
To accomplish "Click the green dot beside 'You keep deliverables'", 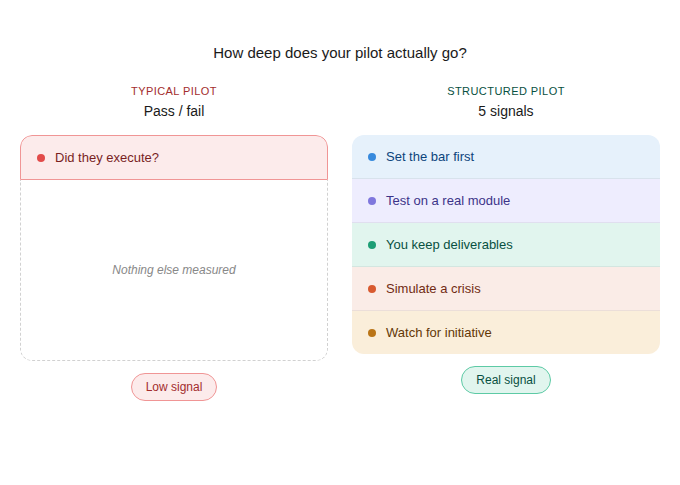I will (x=372, y=245).
